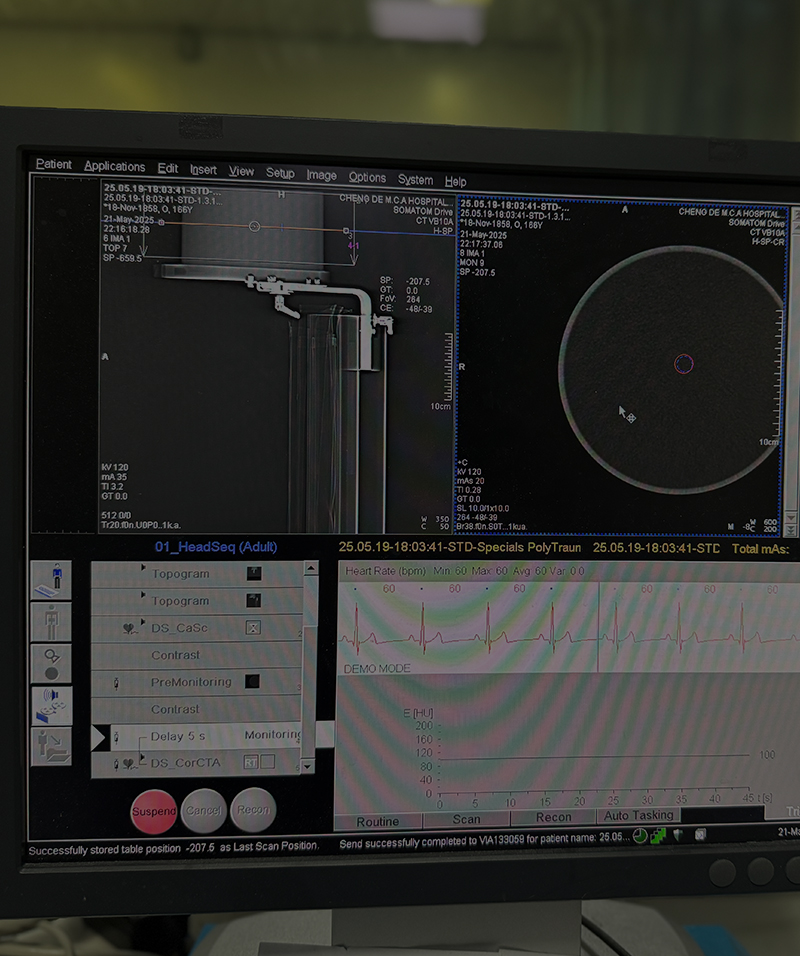
Task: Click the PreMonitoring scan thumbnail icon
Action: tap(253, 682)
